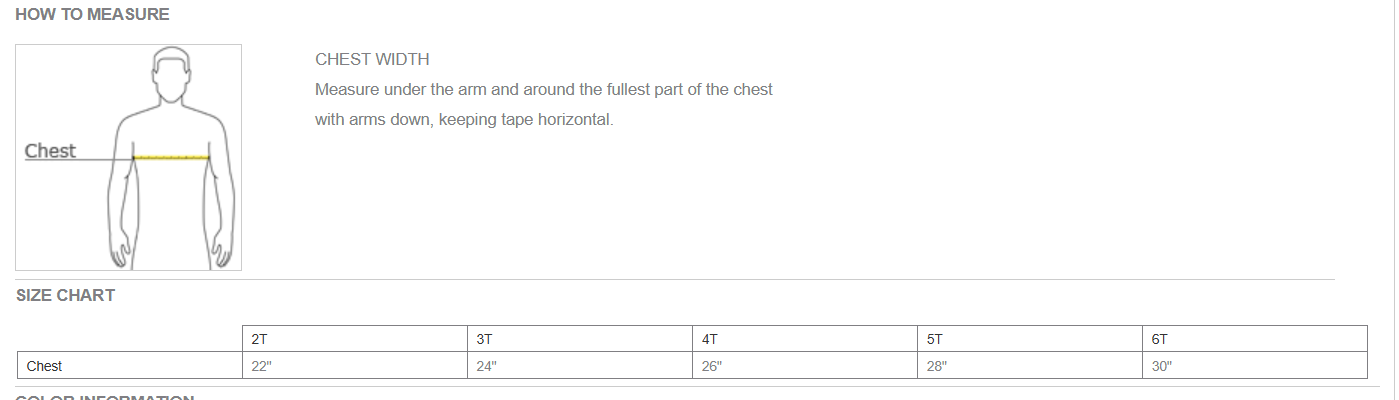Screen dimensions: 1399x400
Task: Select the 3T column header
Action: [x=580, y=339]
